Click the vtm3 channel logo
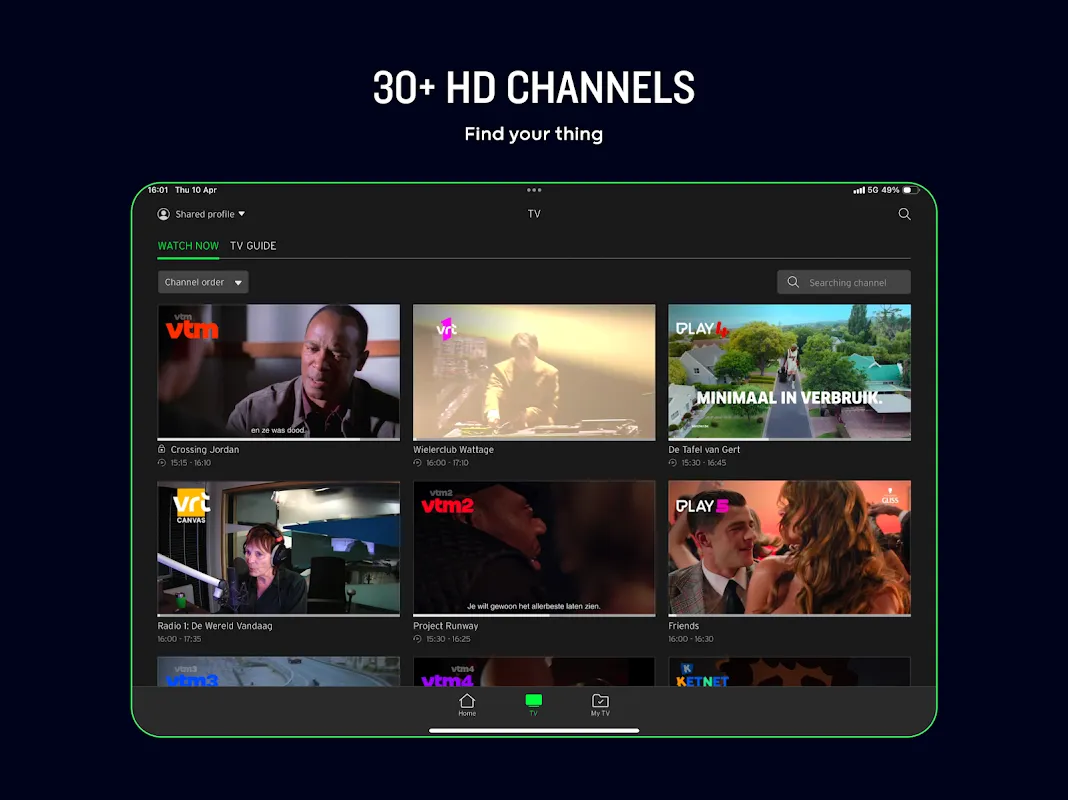Image resolution: width=1068 pixels, height=800 pixels. [x=192, y=676]
